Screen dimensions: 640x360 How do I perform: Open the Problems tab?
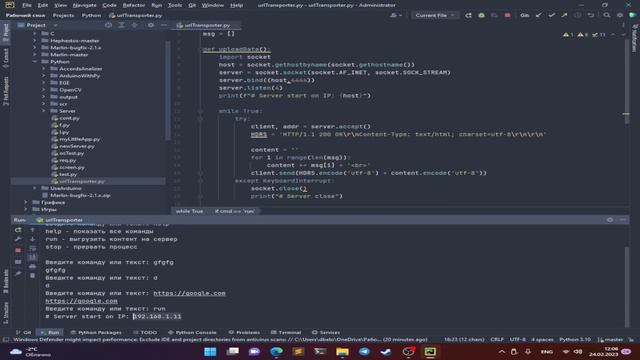(244, 332)
